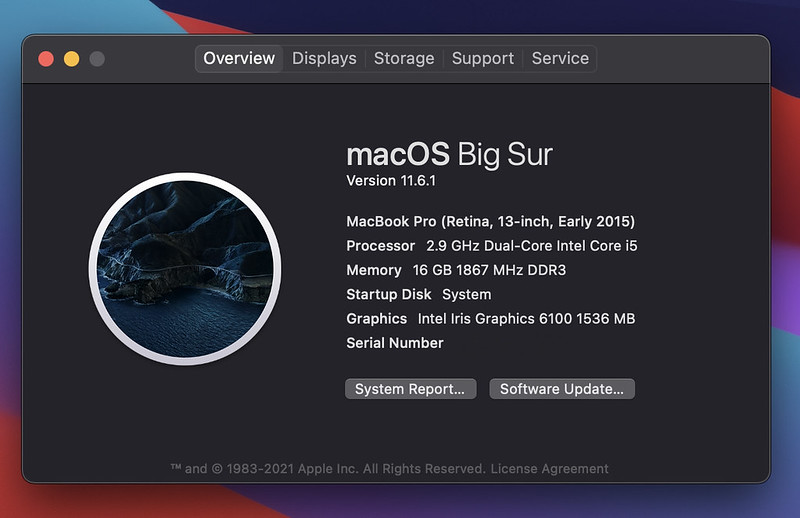This screenshot has width=800, height=518.
Task: Select the MacBook Pro model name line
Action: (x=491, y=221)
